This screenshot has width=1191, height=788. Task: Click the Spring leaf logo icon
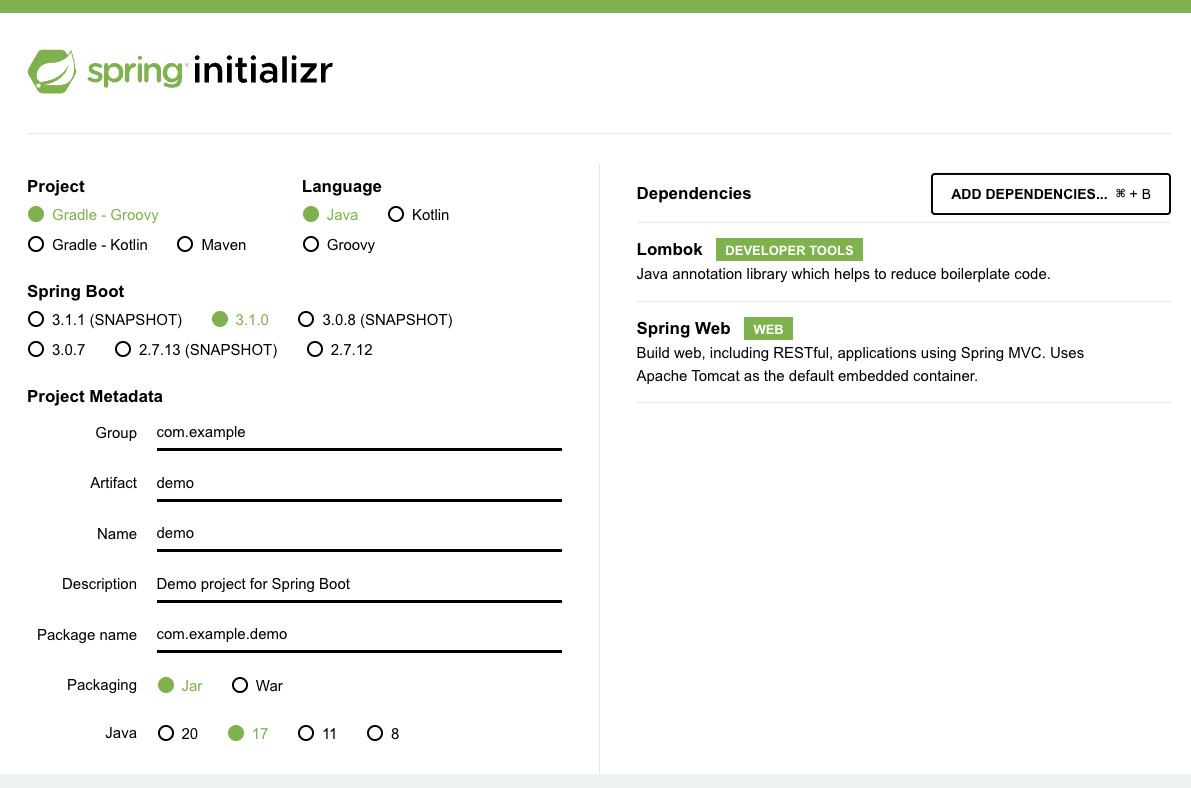(x=52, y=71)
